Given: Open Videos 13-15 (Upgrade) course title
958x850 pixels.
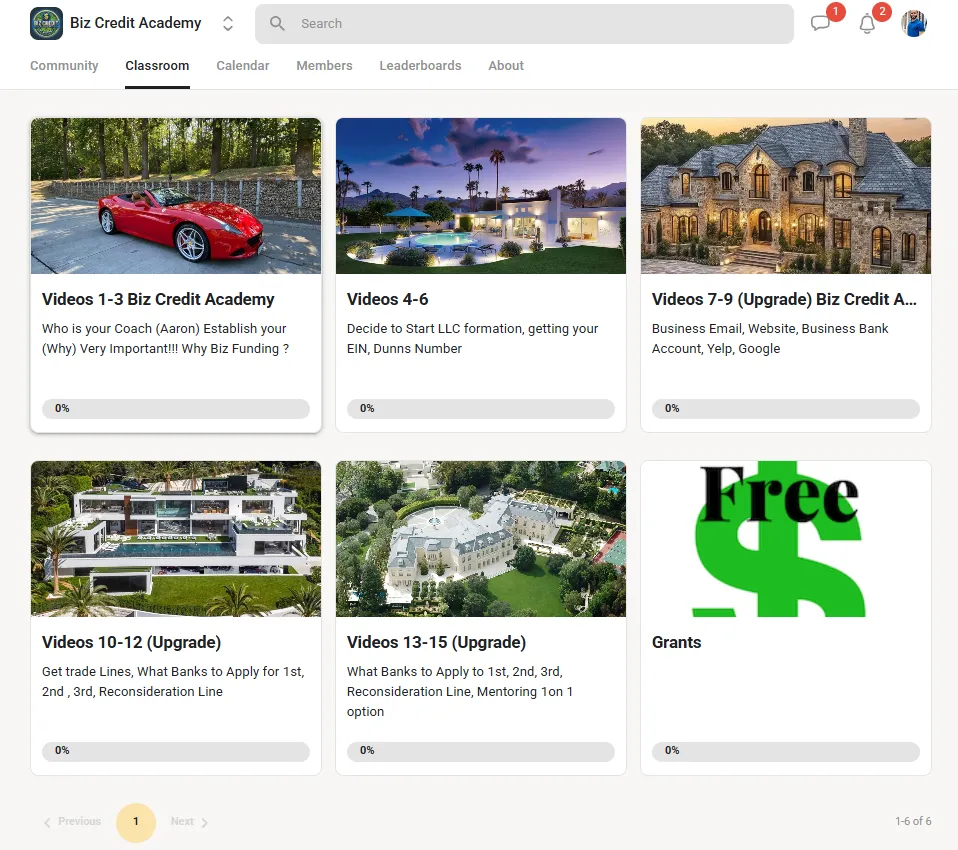Looking at the screenshot, I should point(436,642).
